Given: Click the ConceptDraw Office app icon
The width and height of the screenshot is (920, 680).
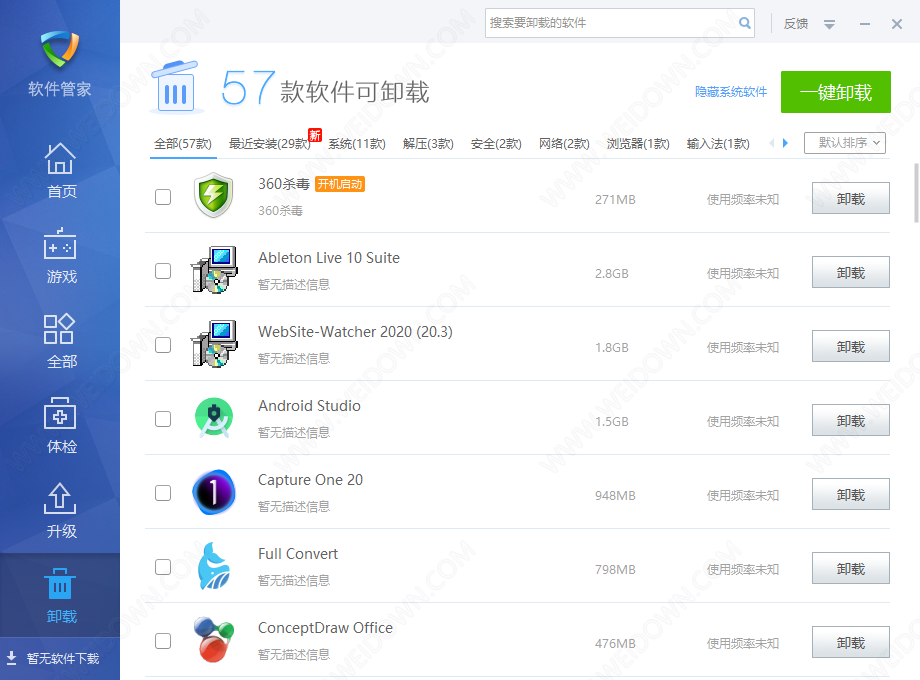Looking at the screenshot, I should click(214, 640).
